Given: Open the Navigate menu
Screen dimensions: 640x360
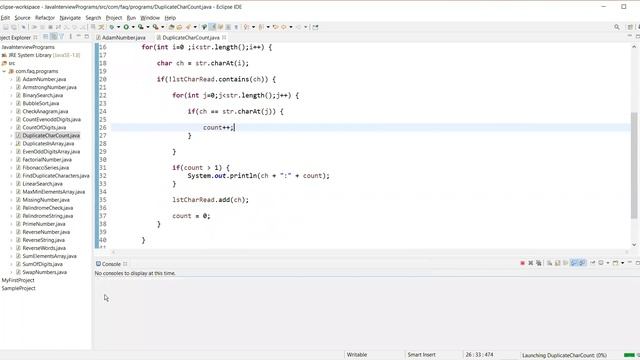Looking at the screenshot, I should [x=70, y=18].
